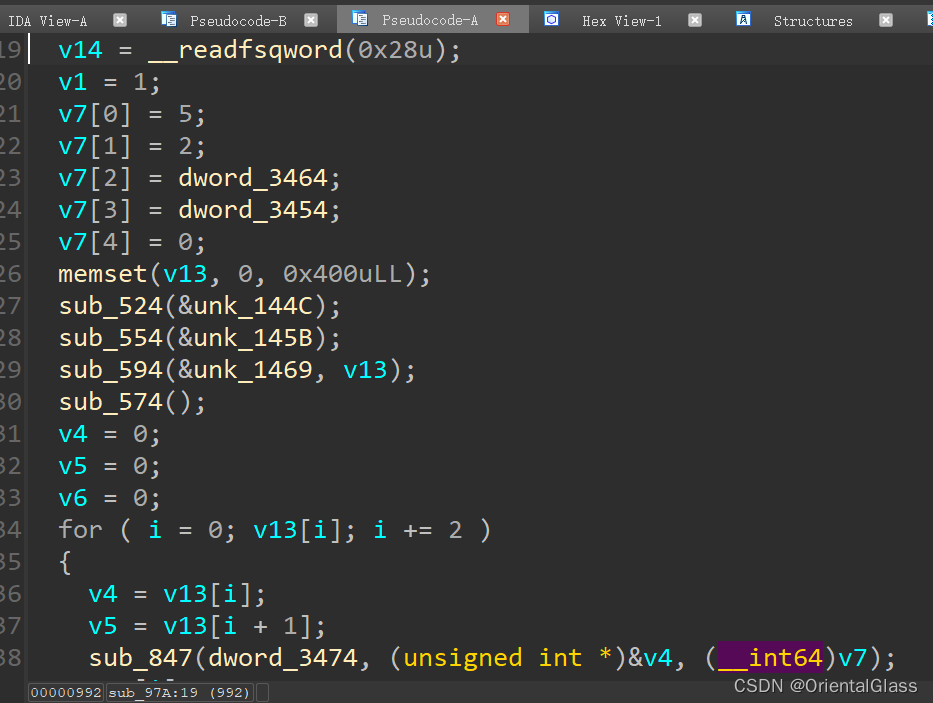The image size is (933, 703).
Task: Click the Pseudocode-B tab icon
Action: point(169,20)
